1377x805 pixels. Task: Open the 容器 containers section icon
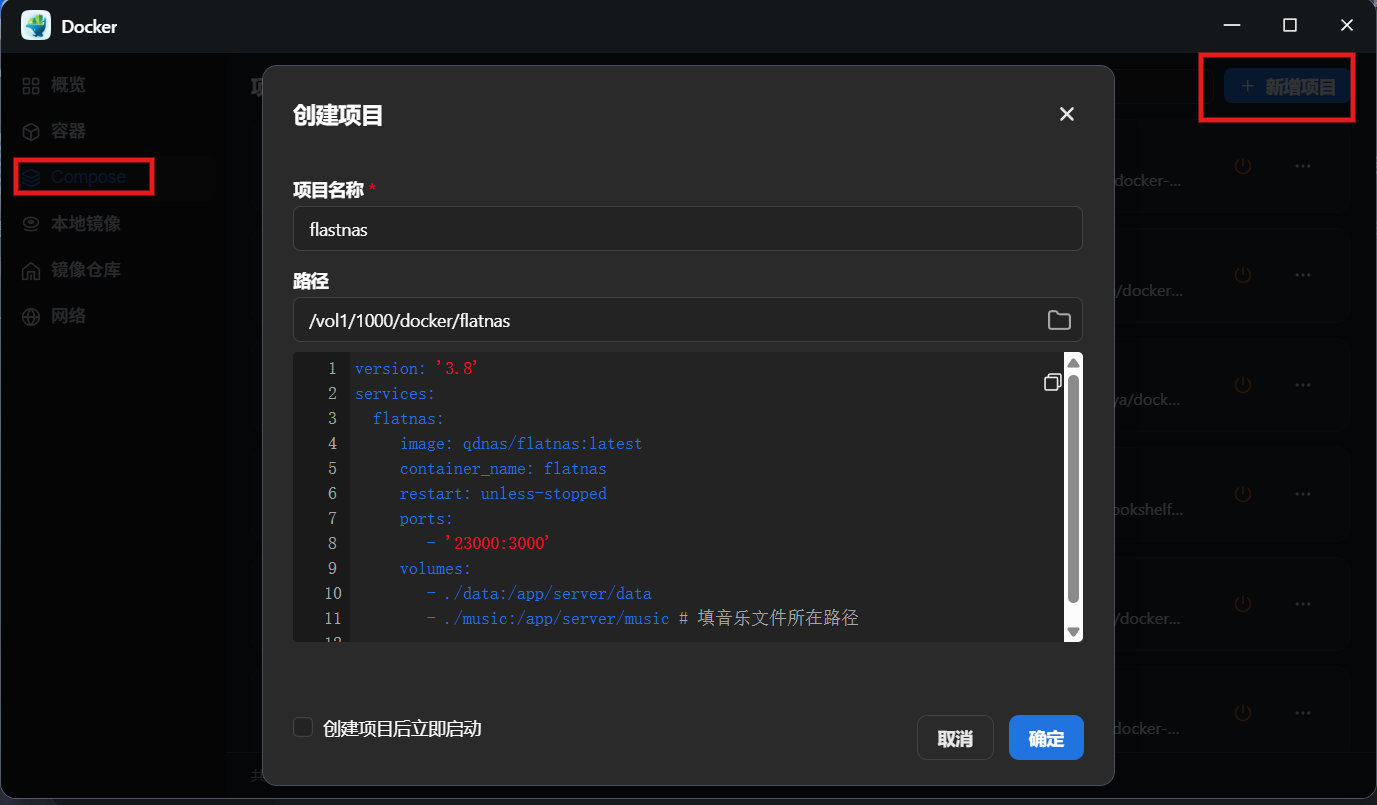click(30, 131)
